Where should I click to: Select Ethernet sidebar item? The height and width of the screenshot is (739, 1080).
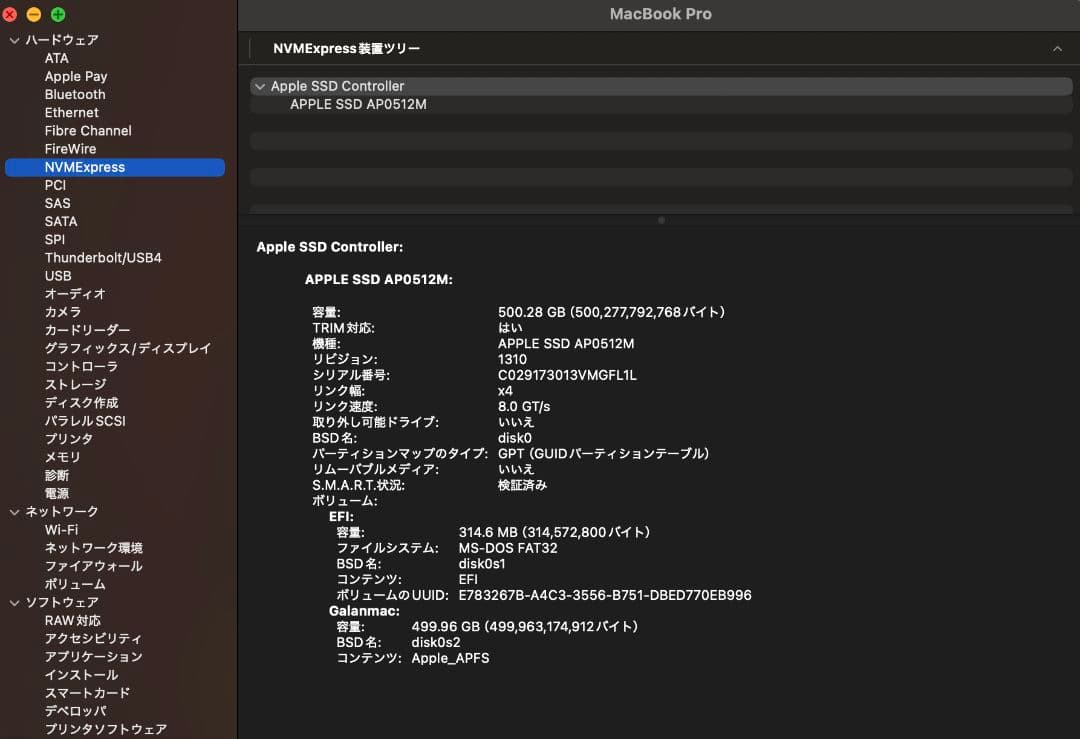point(72,112)
